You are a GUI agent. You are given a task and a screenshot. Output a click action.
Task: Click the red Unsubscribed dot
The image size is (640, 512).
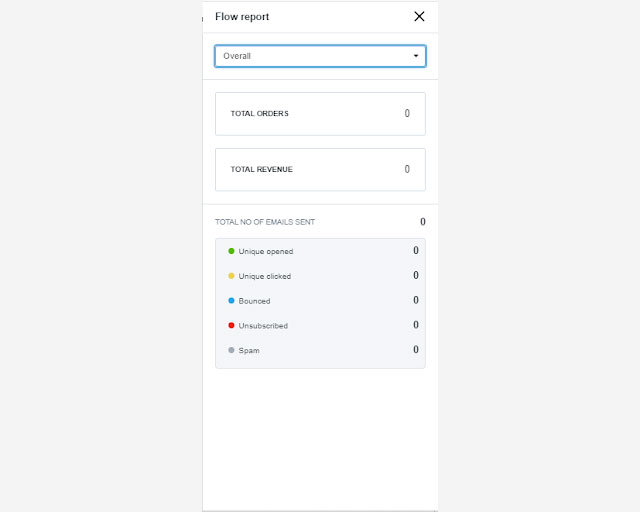[x=231, y=325]
